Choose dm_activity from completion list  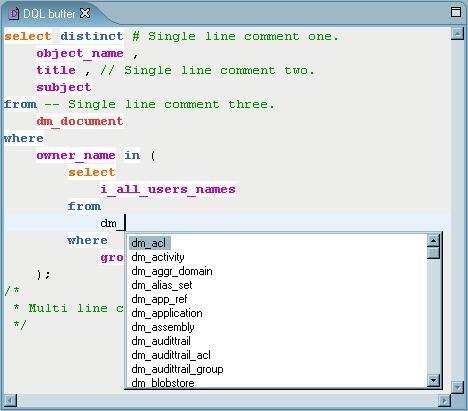pyautogui.click(x=158, y=257)
